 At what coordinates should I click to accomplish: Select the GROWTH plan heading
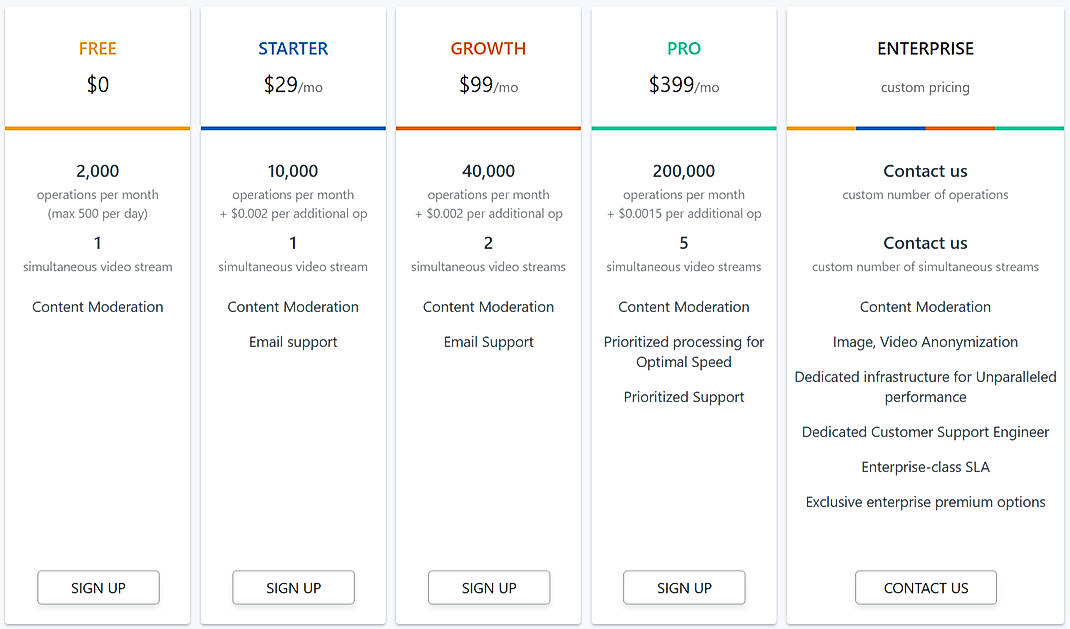(488, 48)
